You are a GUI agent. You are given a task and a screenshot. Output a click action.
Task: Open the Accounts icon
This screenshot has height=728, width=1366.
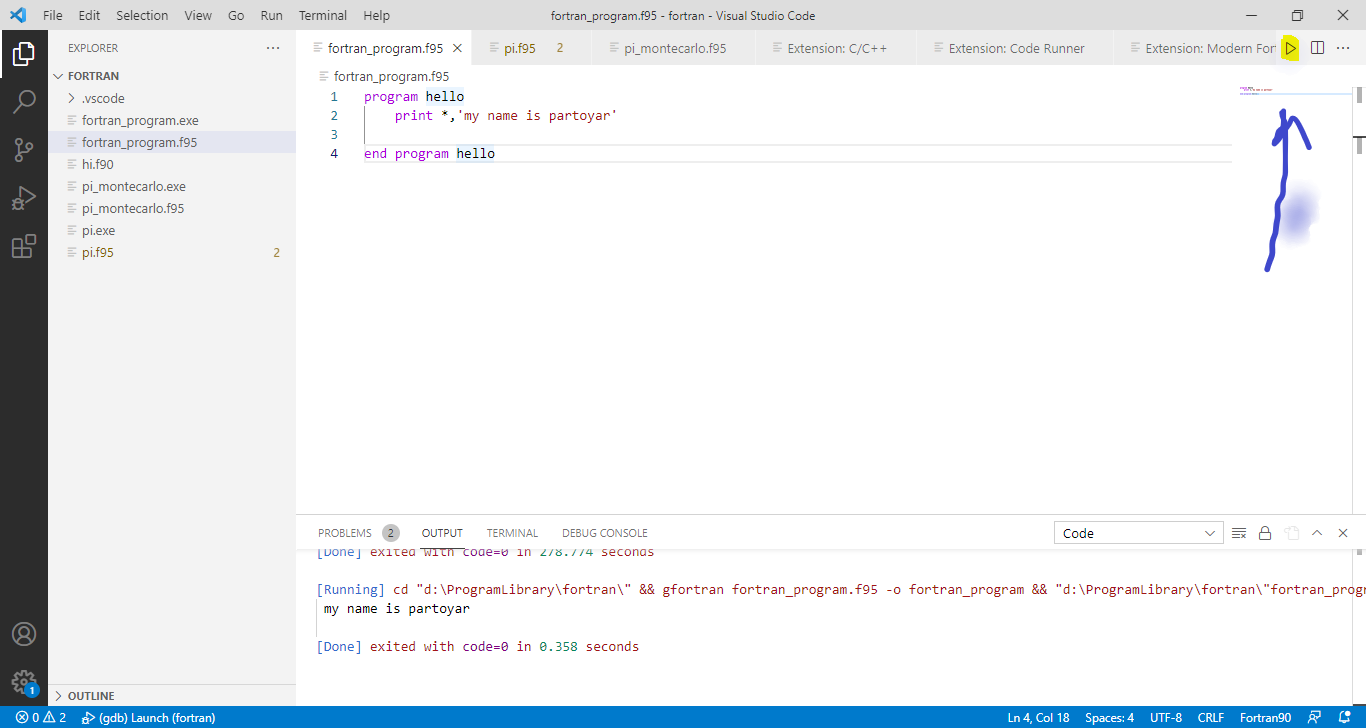point(24,634)
